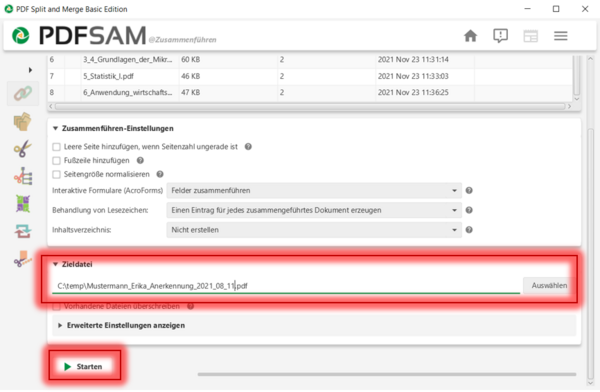Screen dimensions: 600x392
Task: Enable 'Leere Seite hinzufügen' checkbox
Action: click(x=56, y=147)
